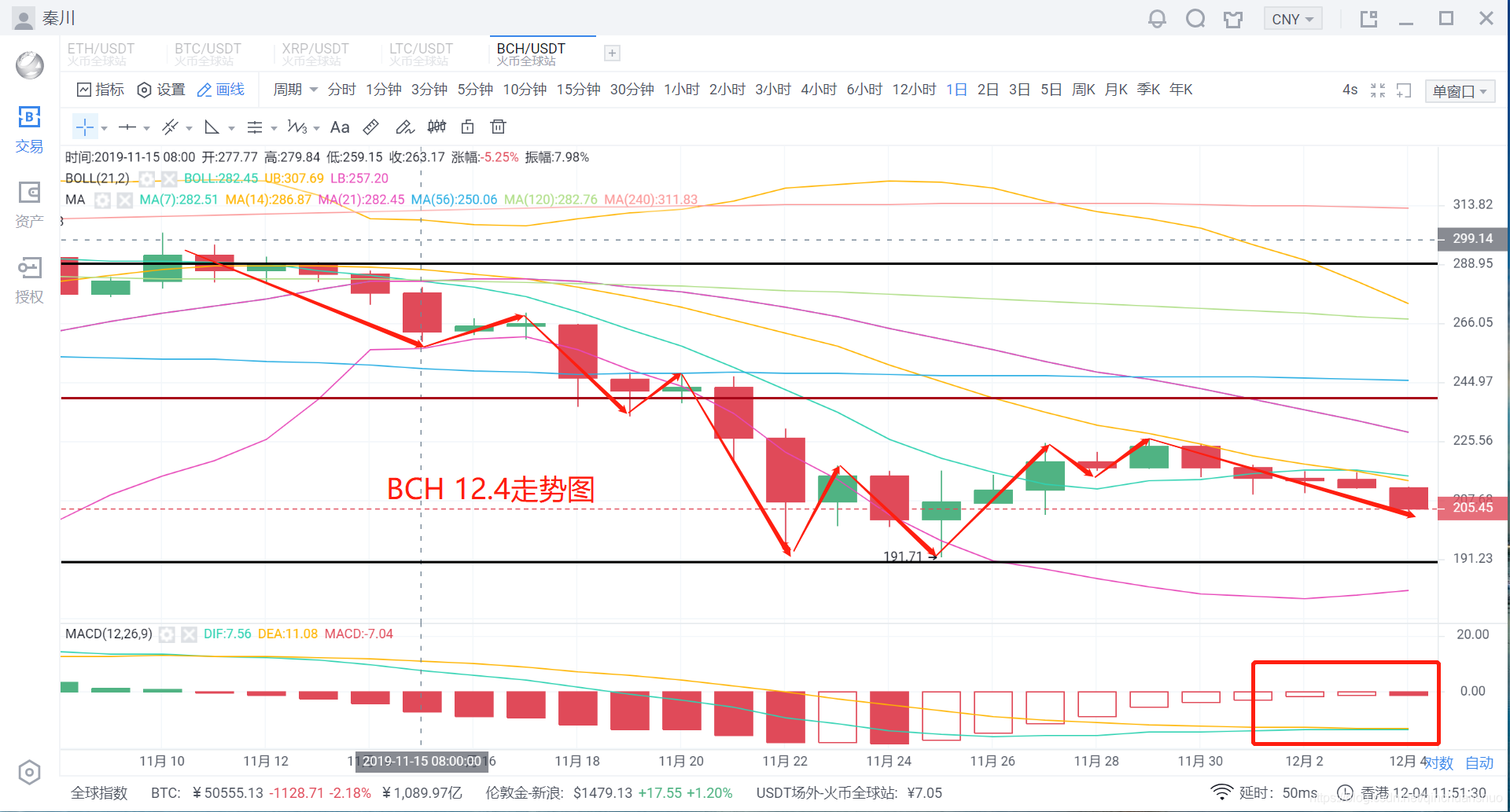Viewport: 1510px width, 812px height.
Task: Remove the BOLL indicator with X
Action: click(169, 179)
